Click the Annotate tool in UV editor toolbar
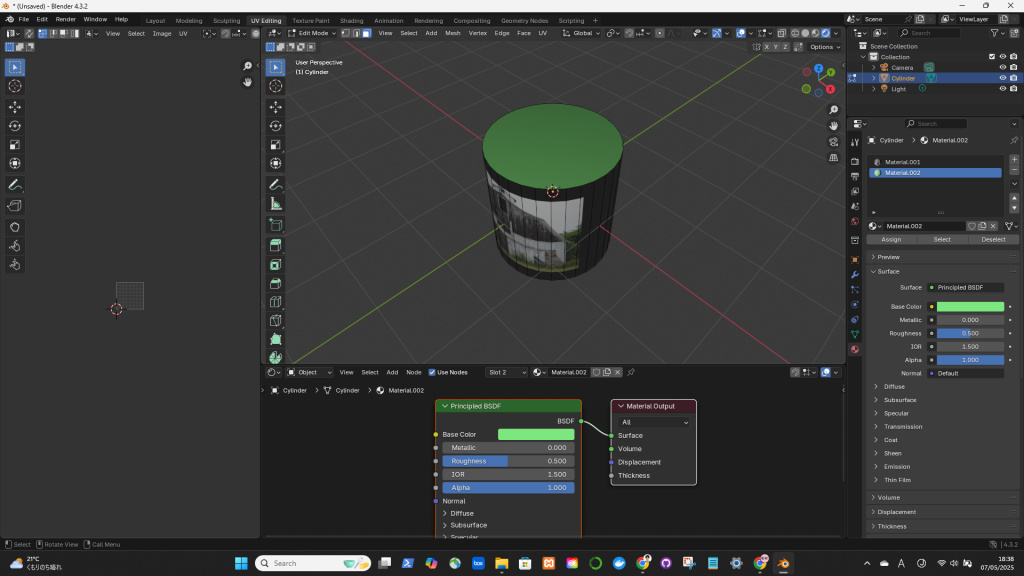 (x=15, y=185)
